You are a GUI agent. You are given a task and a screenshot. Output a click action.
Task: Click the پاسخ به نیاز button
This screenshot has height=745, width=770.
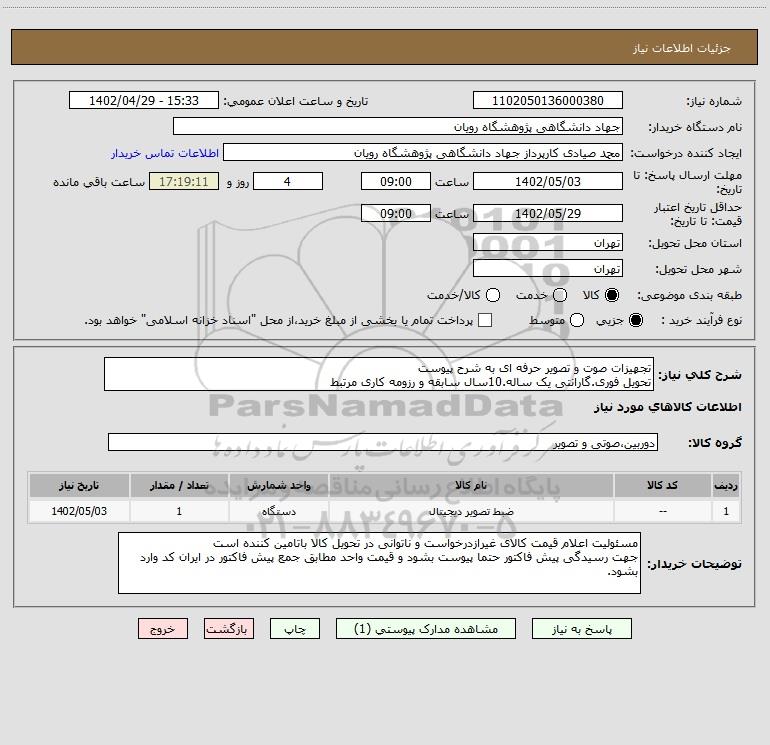click(581, 629)
